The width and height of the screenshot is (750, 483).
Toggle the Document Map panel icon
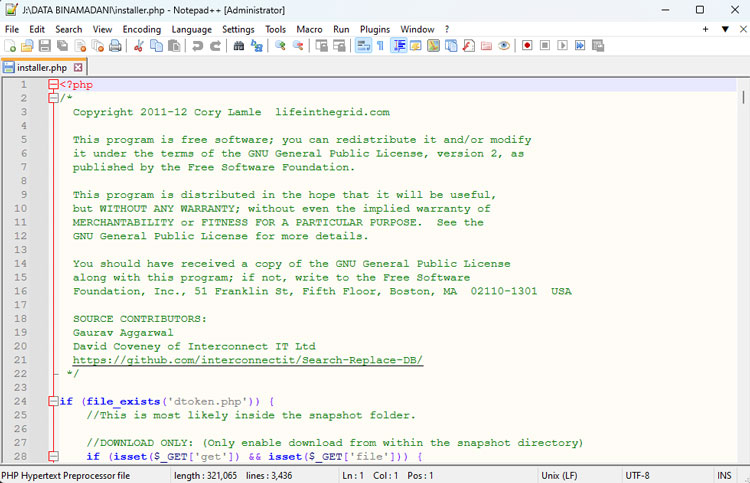tap(433, 46)
